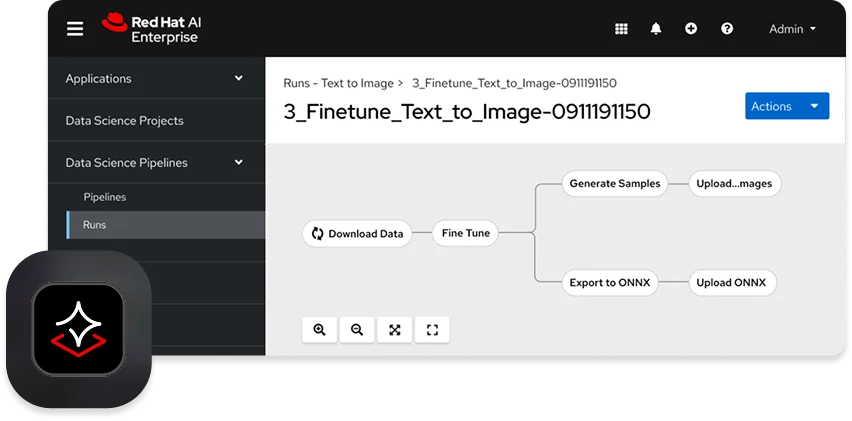Go to Data Science Projects
The height and width of the screenshot is (421, 852).
(x=124, y=120)
